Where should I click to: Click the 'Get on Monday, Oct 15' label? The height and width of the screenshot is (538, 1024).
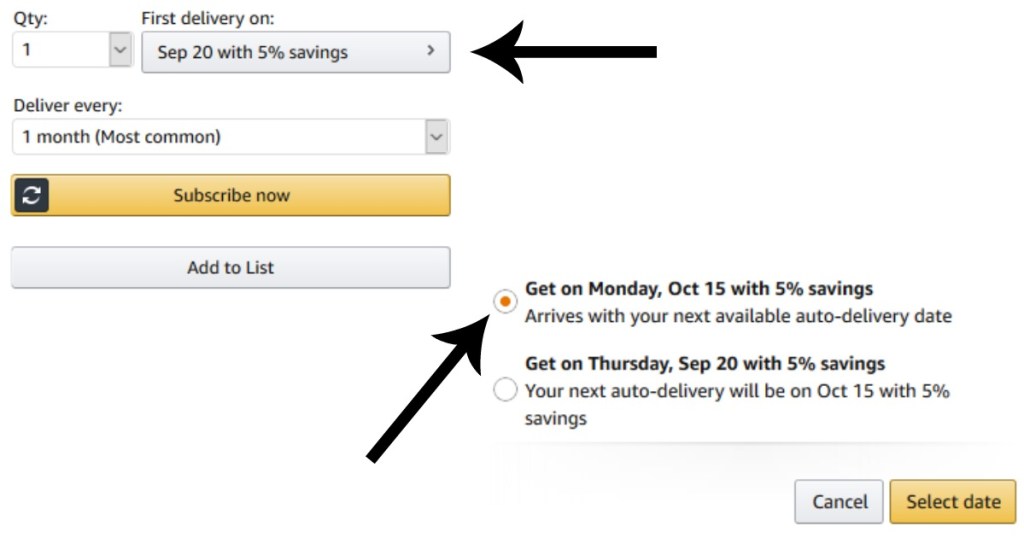(699, 289)
